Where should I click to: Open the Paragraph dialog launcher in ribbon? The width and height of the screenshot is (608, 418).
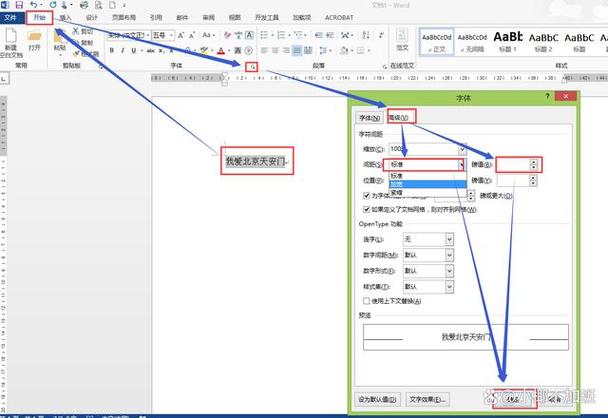(385, 67)
